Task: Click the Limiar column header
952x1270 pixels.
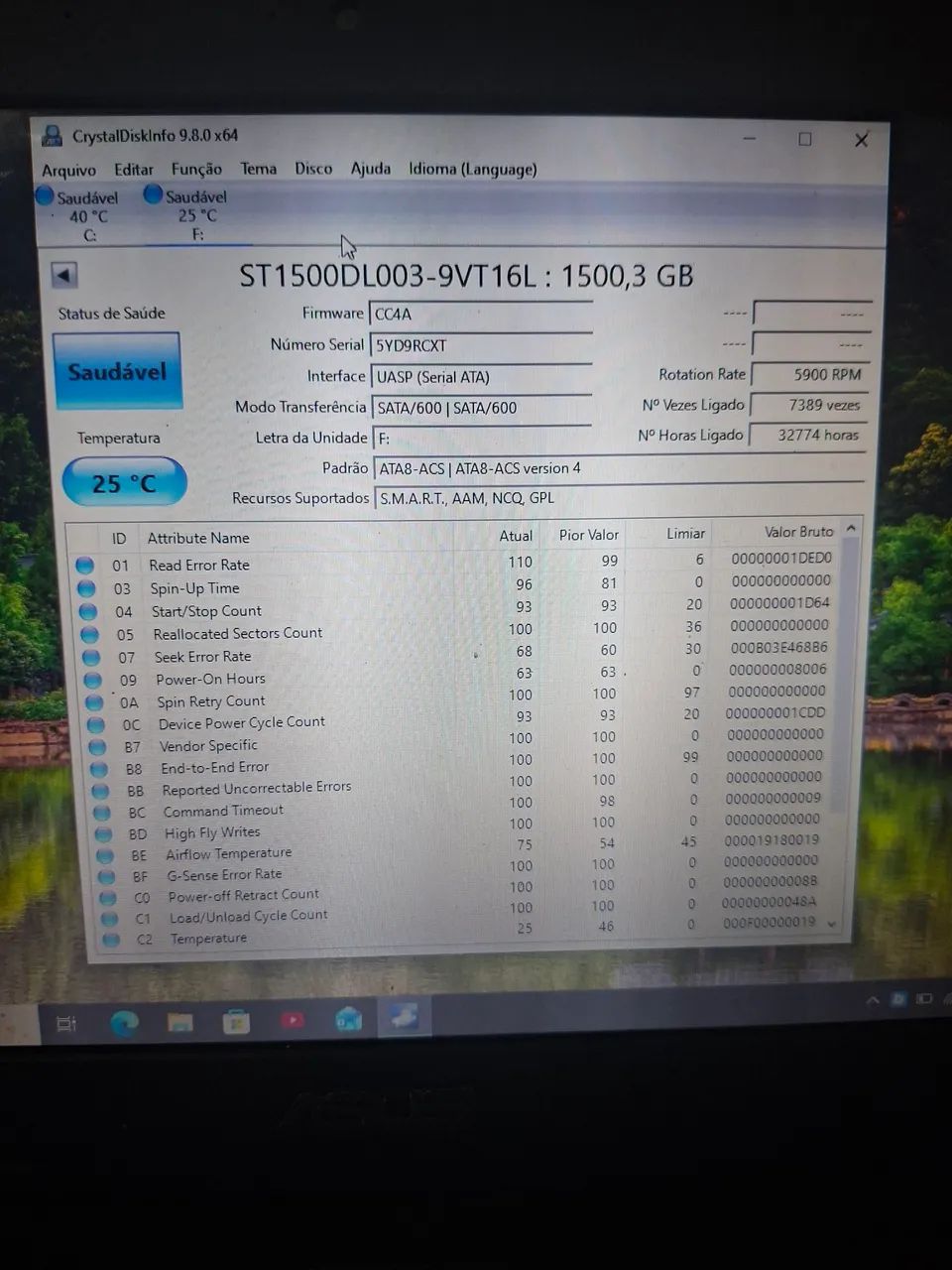Action: pos(685,533)
